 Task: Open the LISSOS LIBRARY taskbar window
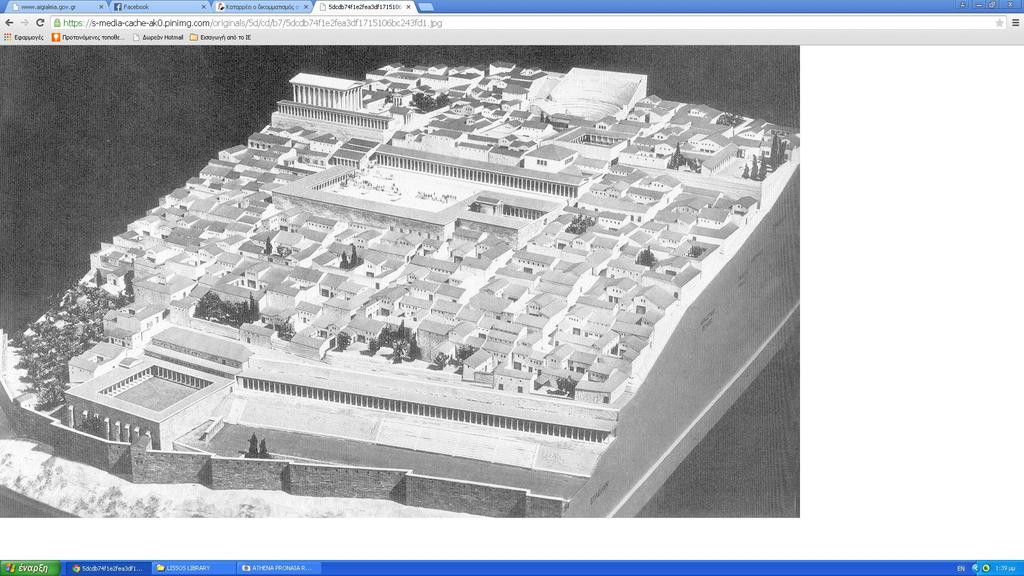tap(193, 568)
